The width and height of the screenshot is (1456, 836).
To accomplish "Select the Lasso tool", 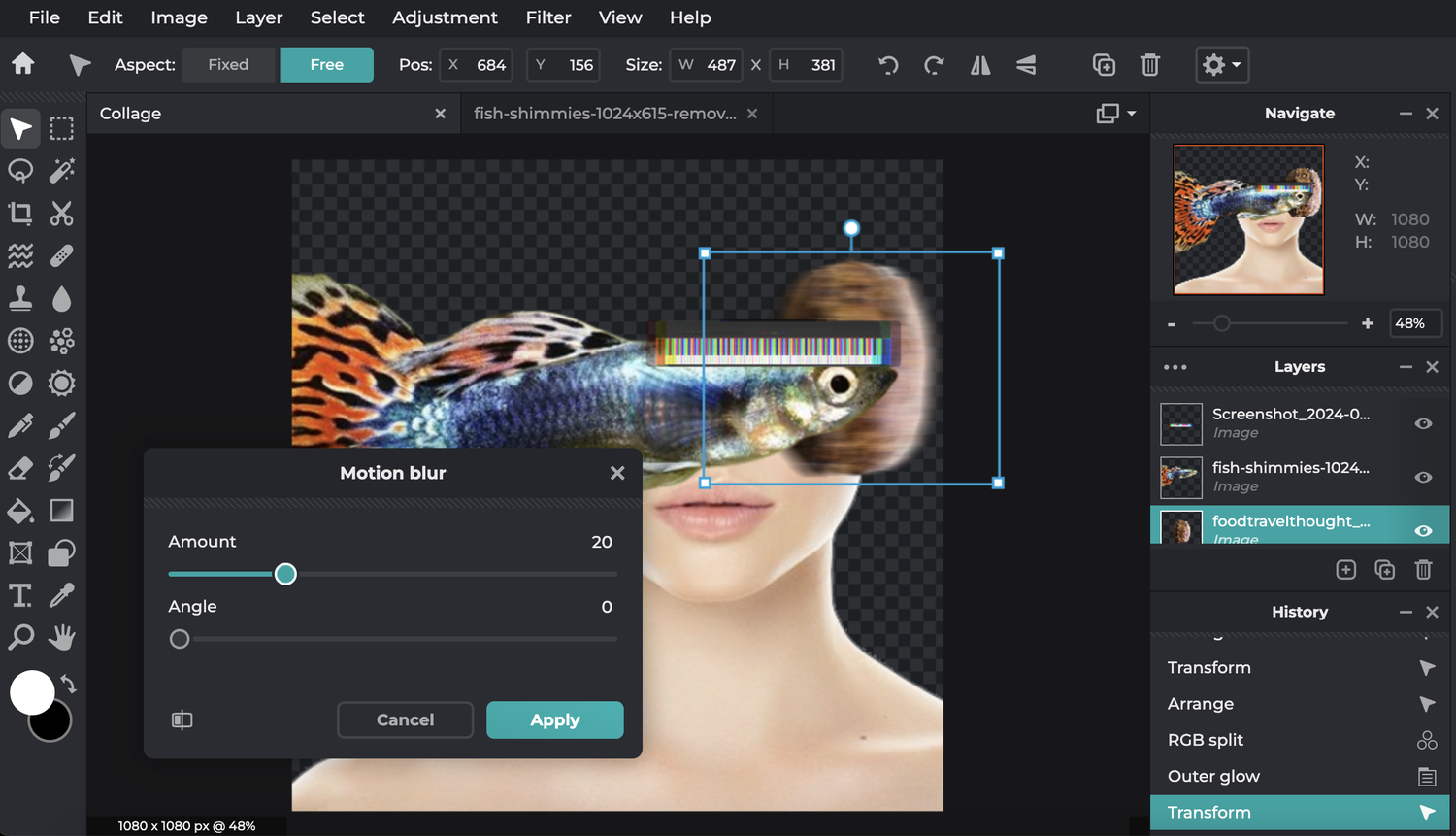I will pos(20,171).
